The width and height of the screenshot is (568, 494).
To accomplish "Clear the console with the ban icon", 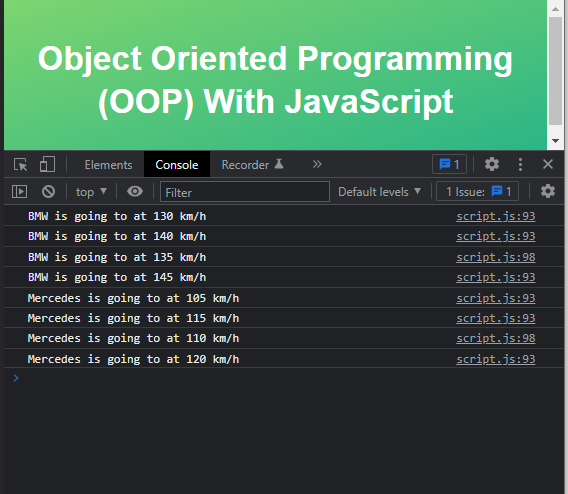I will 48,192.
